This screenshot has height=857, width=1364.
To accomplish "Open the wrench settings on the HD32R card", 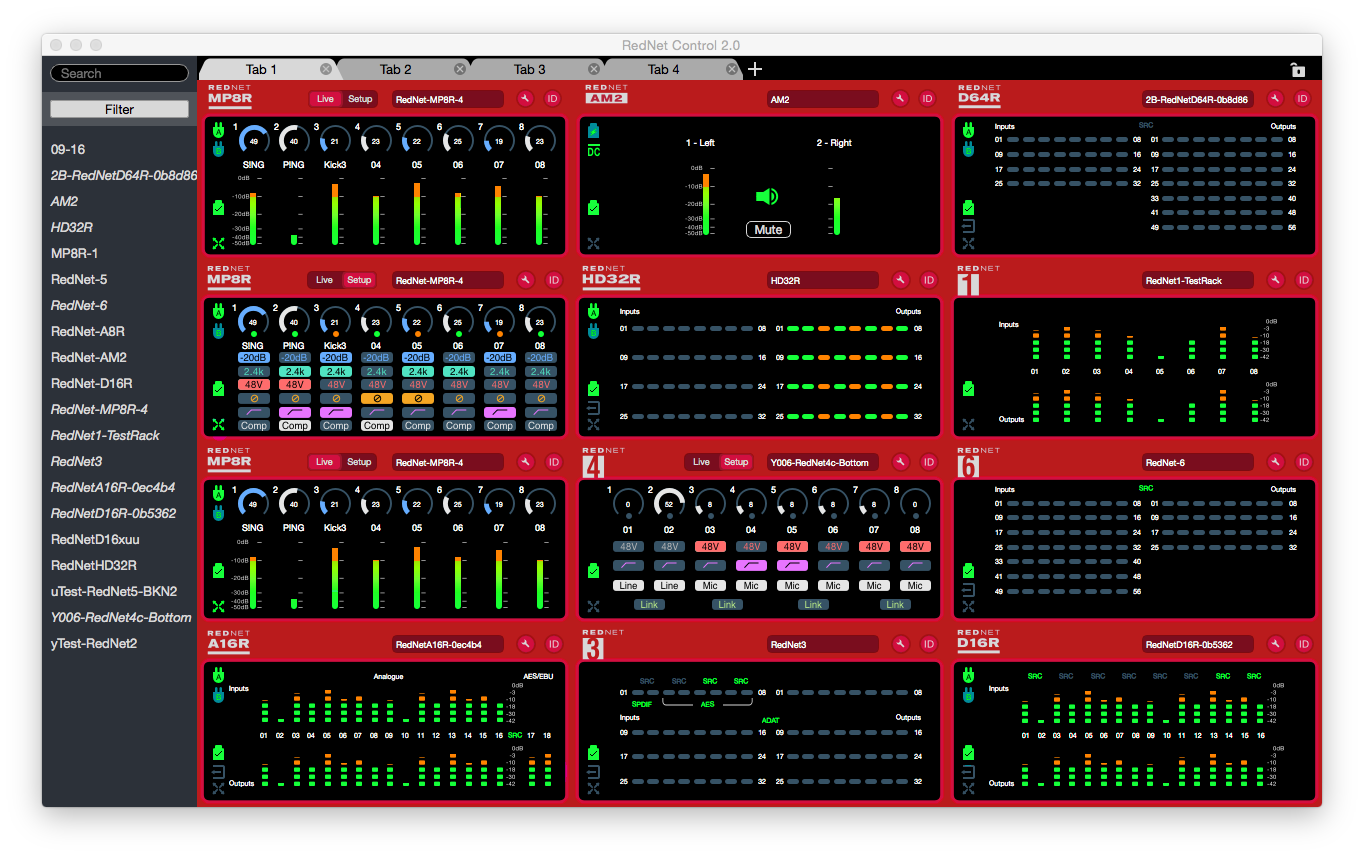I will point(901,281).
